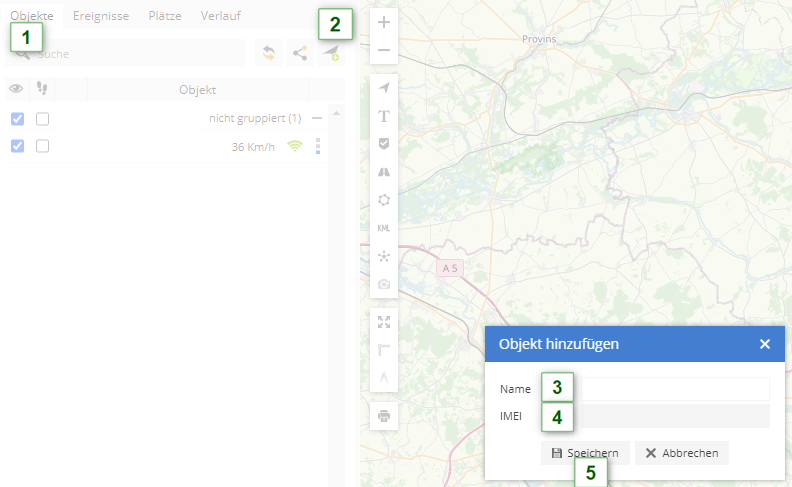Open the object's three-dot options menu

click(x=318, y=147)
